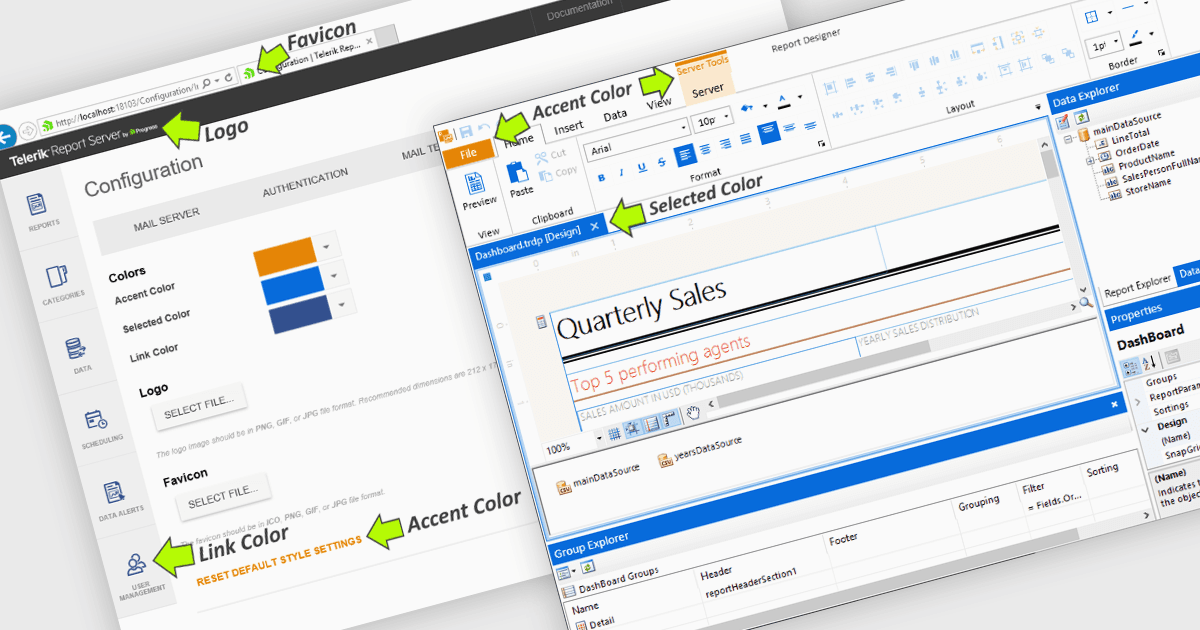Viewport: 1200px width, 630px height.
Task: Switch to the Data ribbon tab
Action: (x=615, y=115)
